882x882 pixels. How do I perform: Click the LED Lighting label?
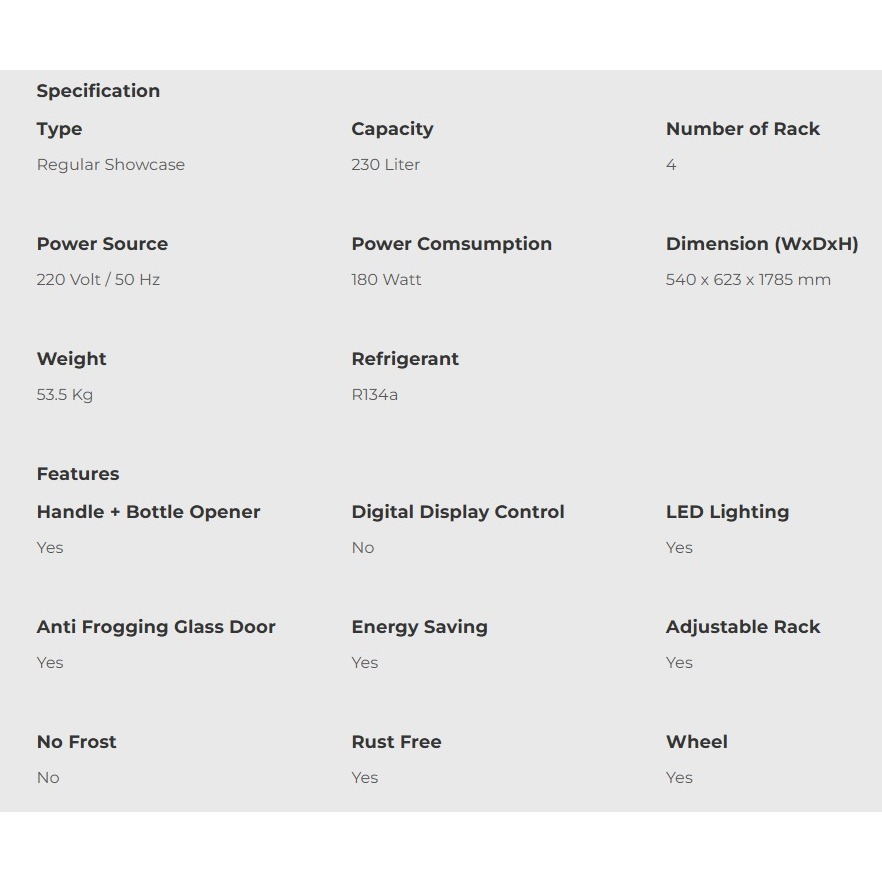[x=727, y=512]
